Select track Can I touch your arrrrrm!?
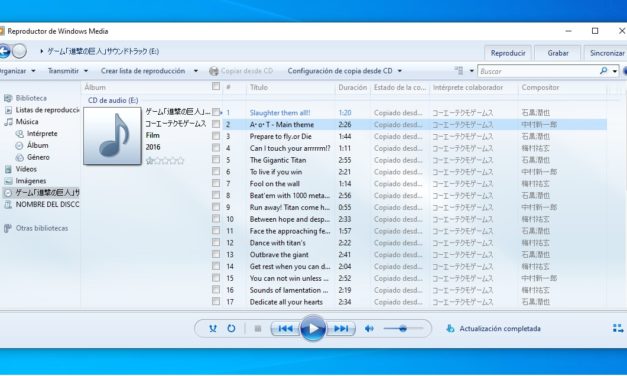The width and height of the screenshot is (627, 376). 290,148
